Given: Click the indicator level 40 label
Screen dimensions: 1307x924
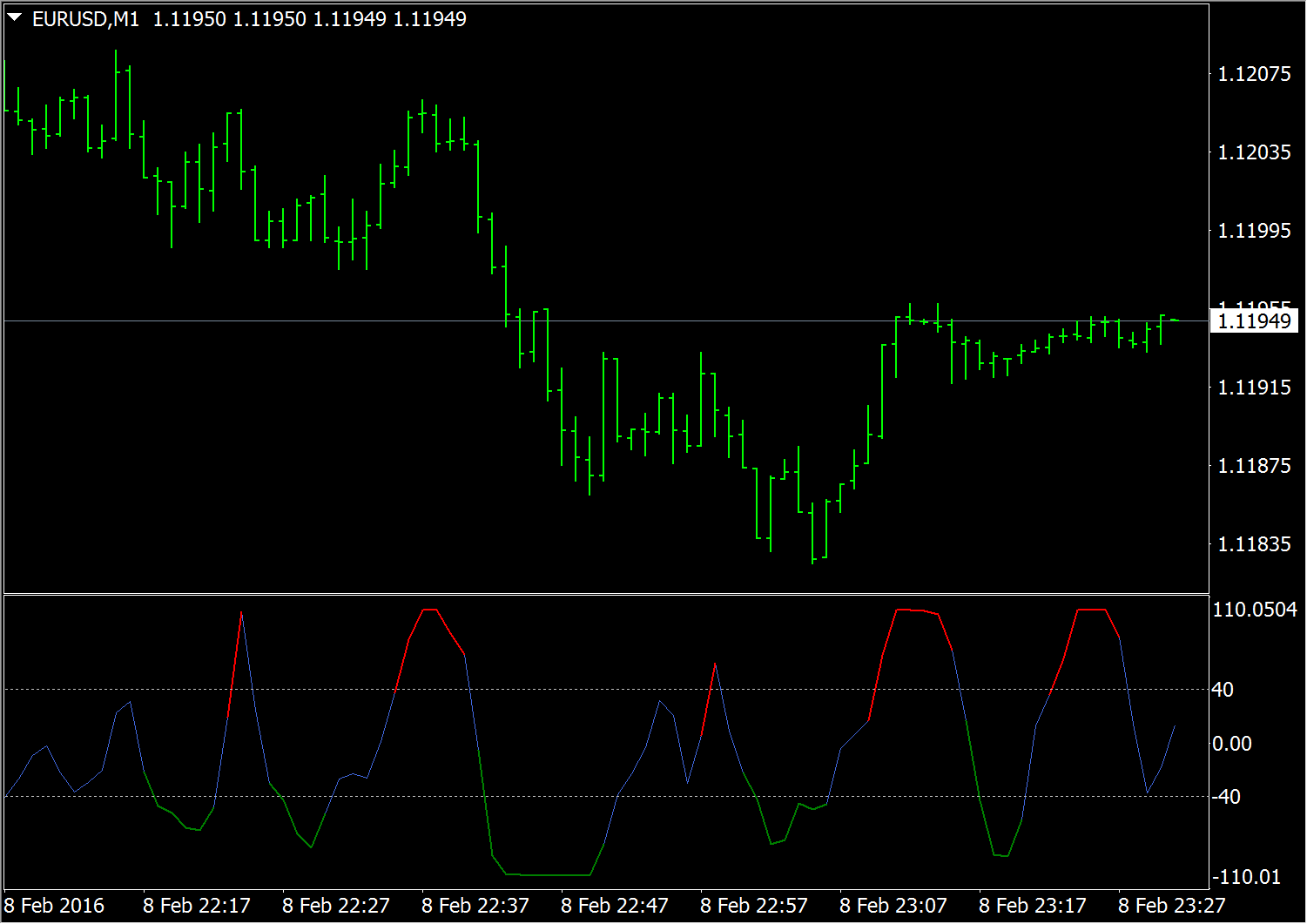Looking at the screenshot, I should click(x=1223, y=690).
